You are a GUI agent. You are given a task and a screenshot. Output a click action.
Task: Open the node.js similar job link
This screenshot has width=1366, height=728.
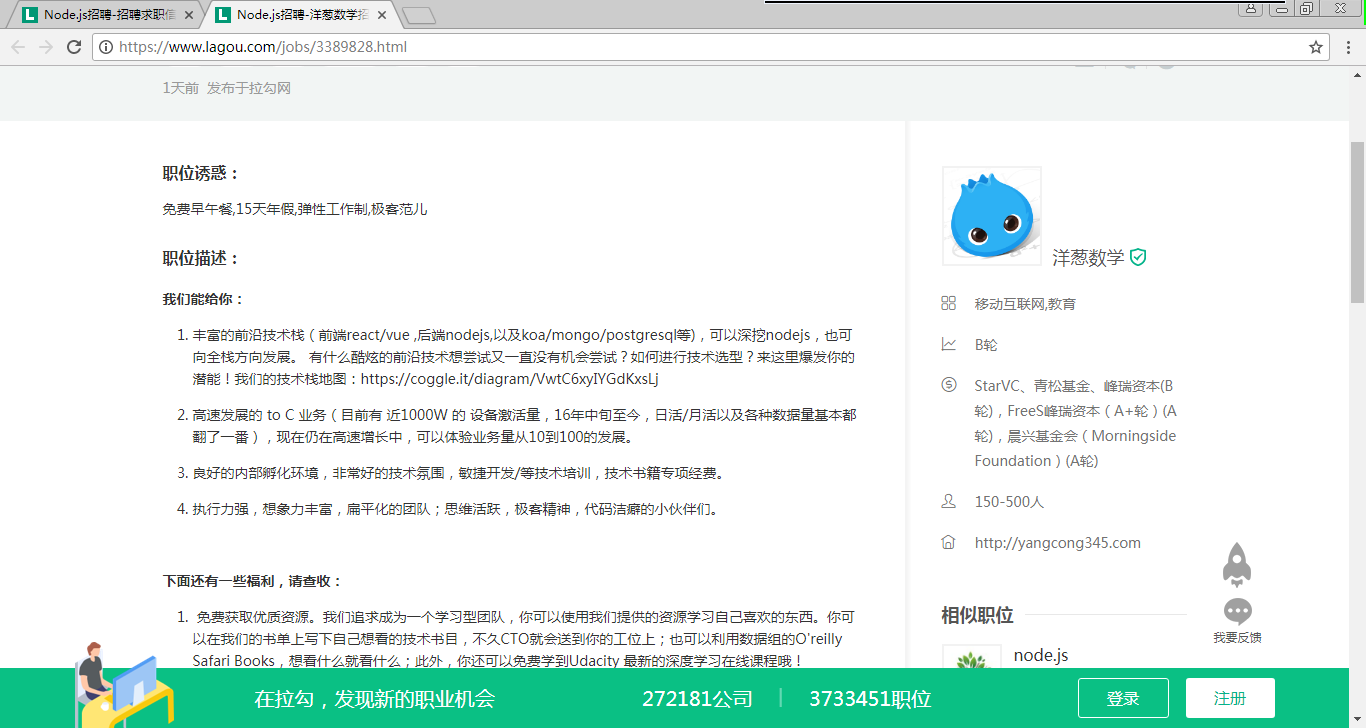click(x=1041, y=655)
